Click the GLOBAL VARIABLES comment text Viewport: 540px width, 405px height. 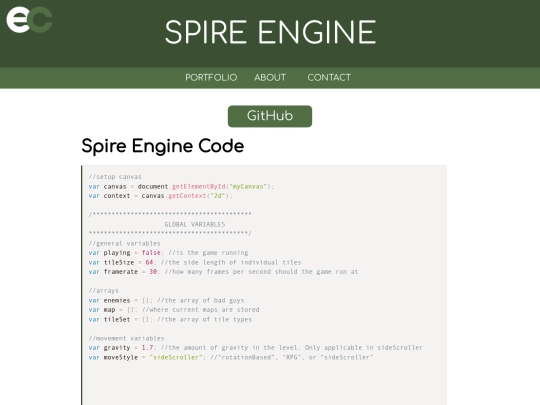click(x=195, y=224)
